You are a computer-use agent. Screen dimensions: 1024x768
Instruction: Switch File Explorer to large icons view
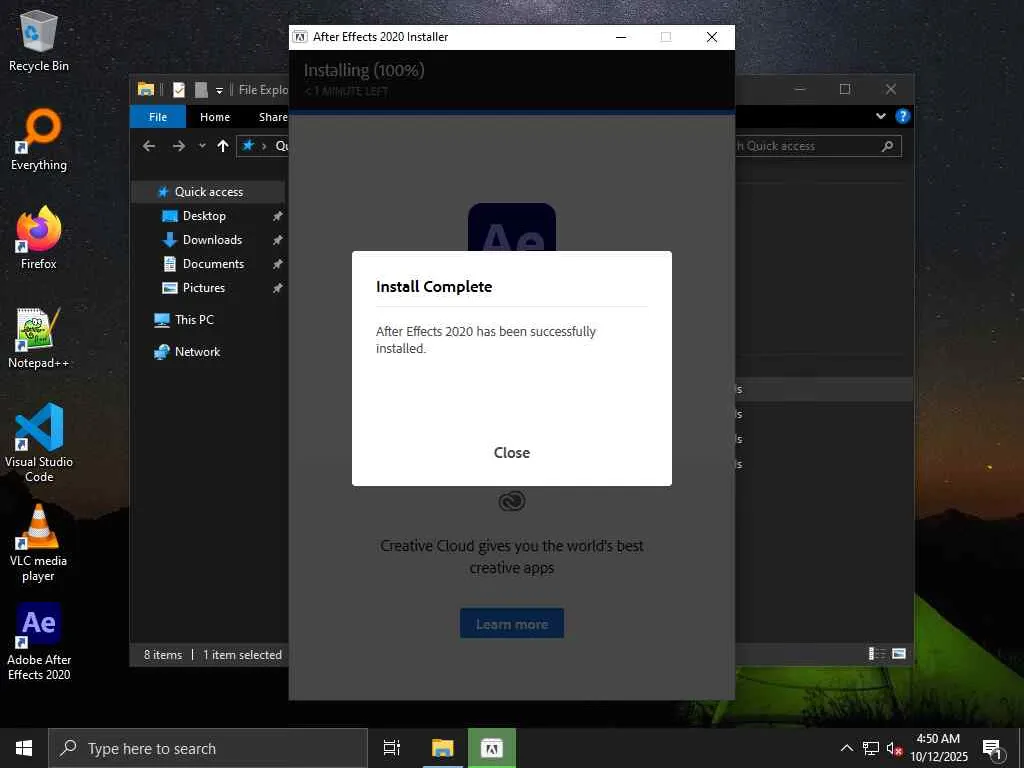click(x=899, y=654)
